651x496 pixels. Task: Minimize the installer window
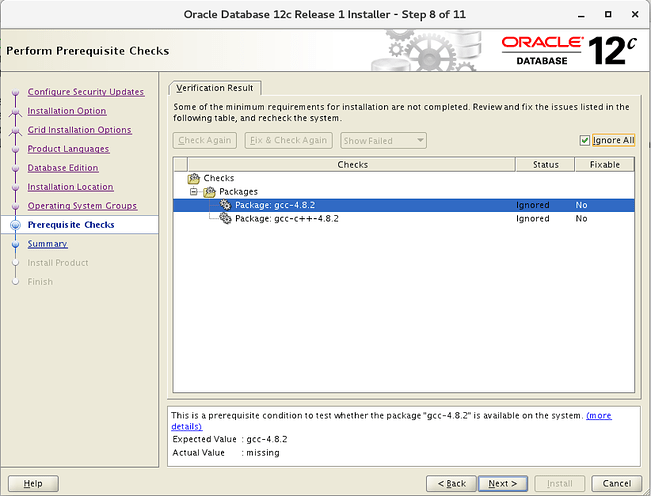pos(581,15)
